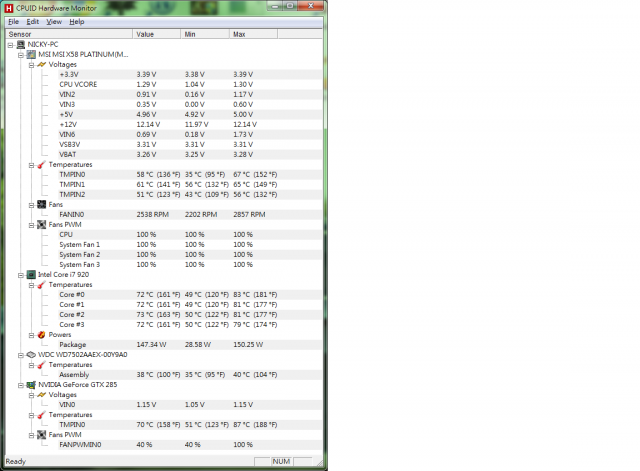Screen dimensions: 640x471
Task: Collapse the Intel Core i7 Temperatures group
Action: (x=31, y=285)
